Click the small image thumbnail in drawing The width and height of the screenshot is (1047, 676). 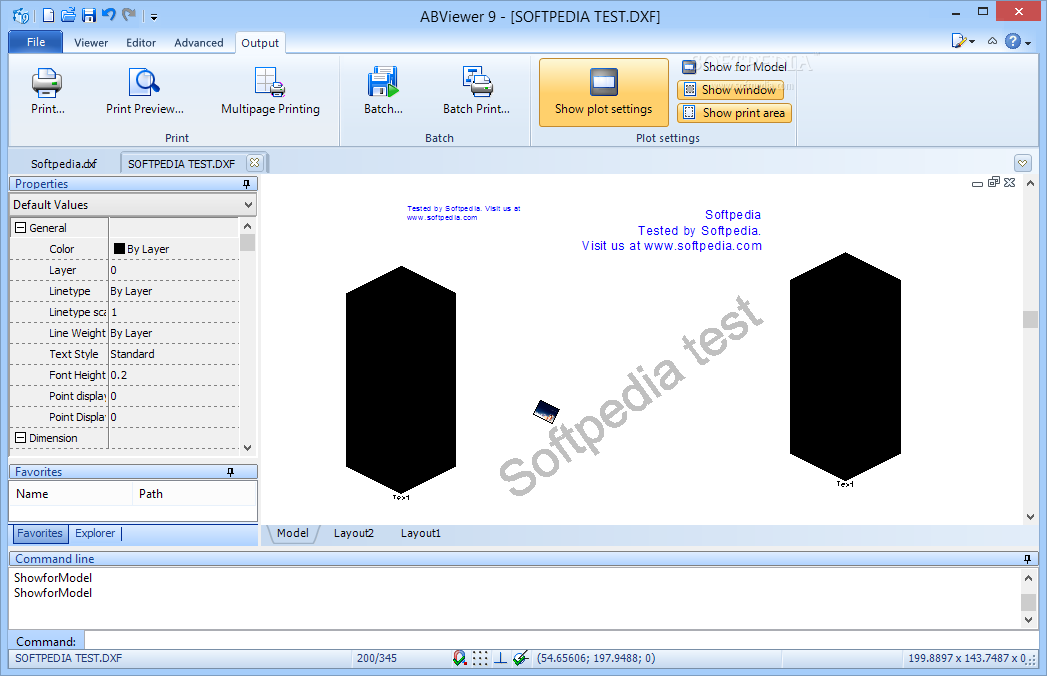(x=546, y=411)
